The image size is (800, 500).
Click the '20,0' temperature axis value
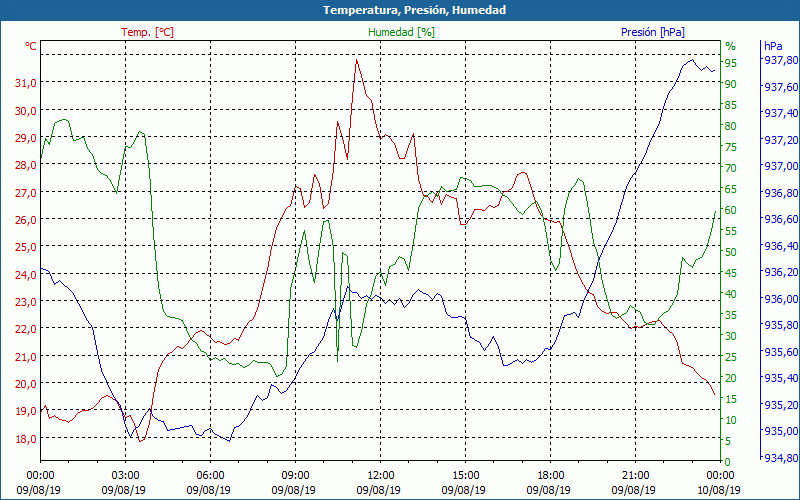point(26,384)
